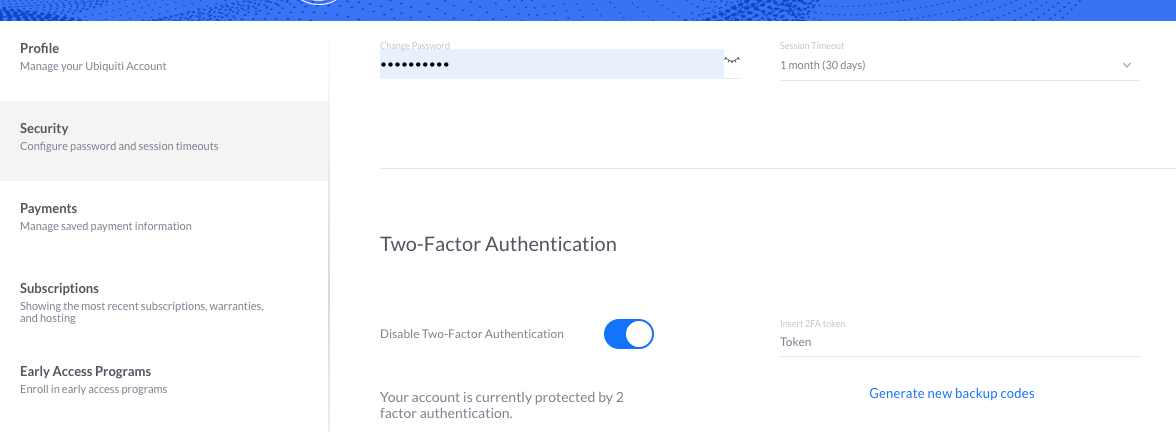Open the 1 month (30 days) dropdown
The image size is (1176, 432).
tap(959, 65)
